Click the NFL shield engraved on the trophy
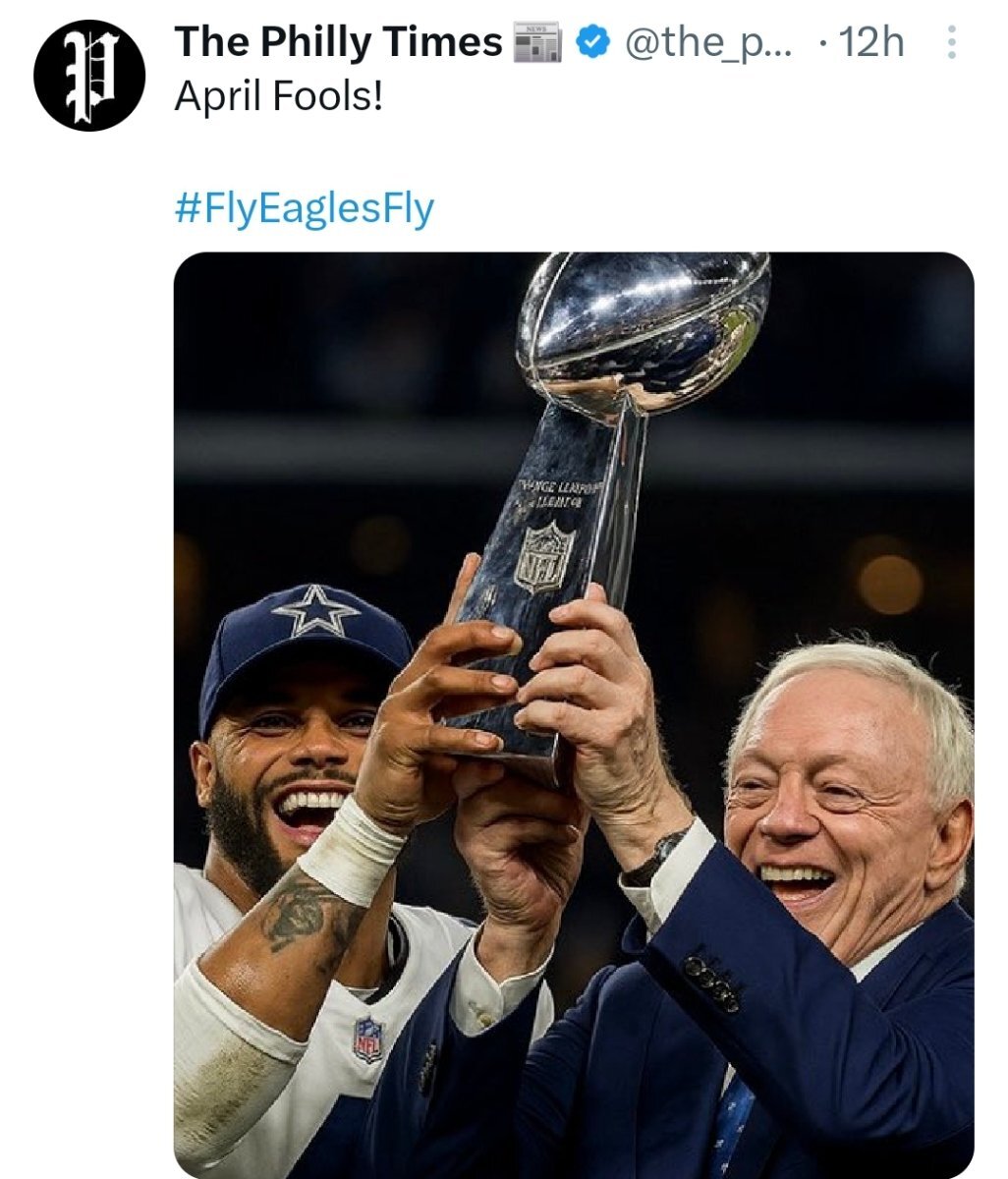 click(545, 558)
